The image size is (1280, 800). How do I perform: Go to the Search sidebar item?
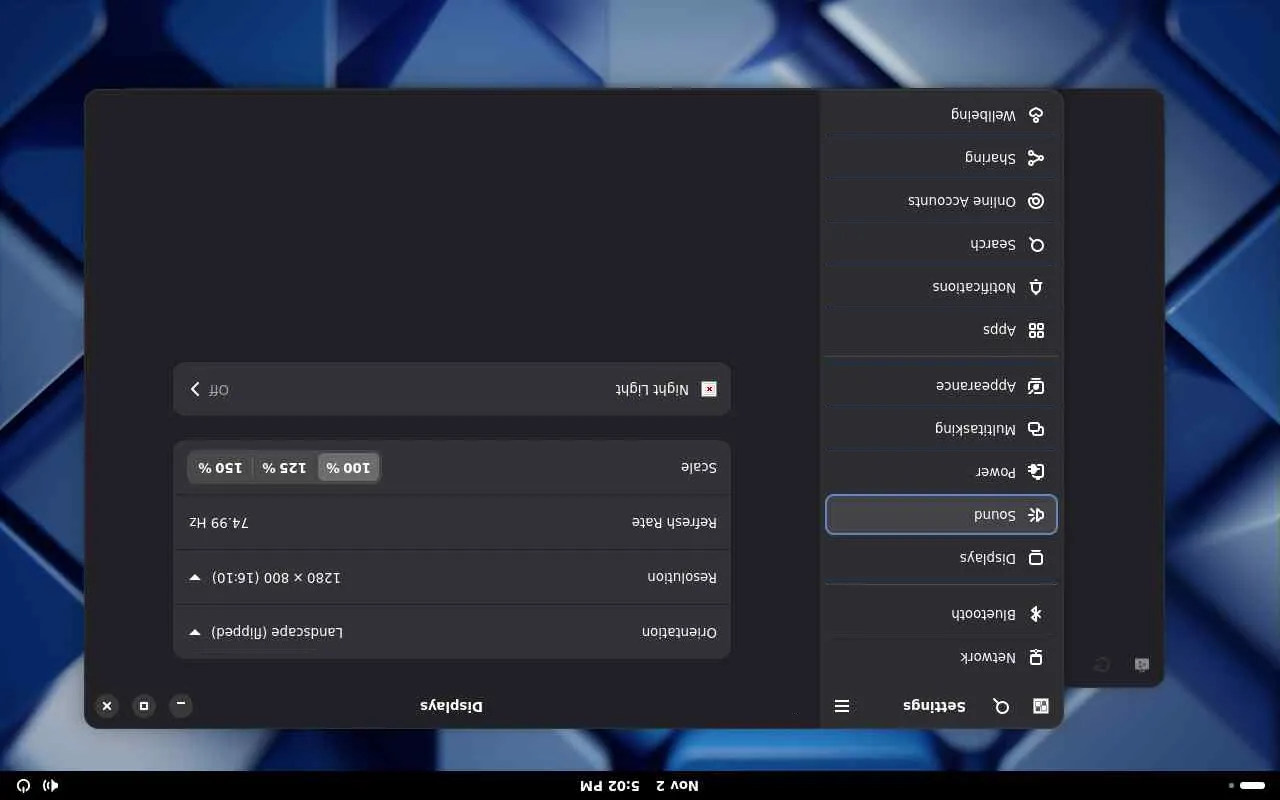941,244
